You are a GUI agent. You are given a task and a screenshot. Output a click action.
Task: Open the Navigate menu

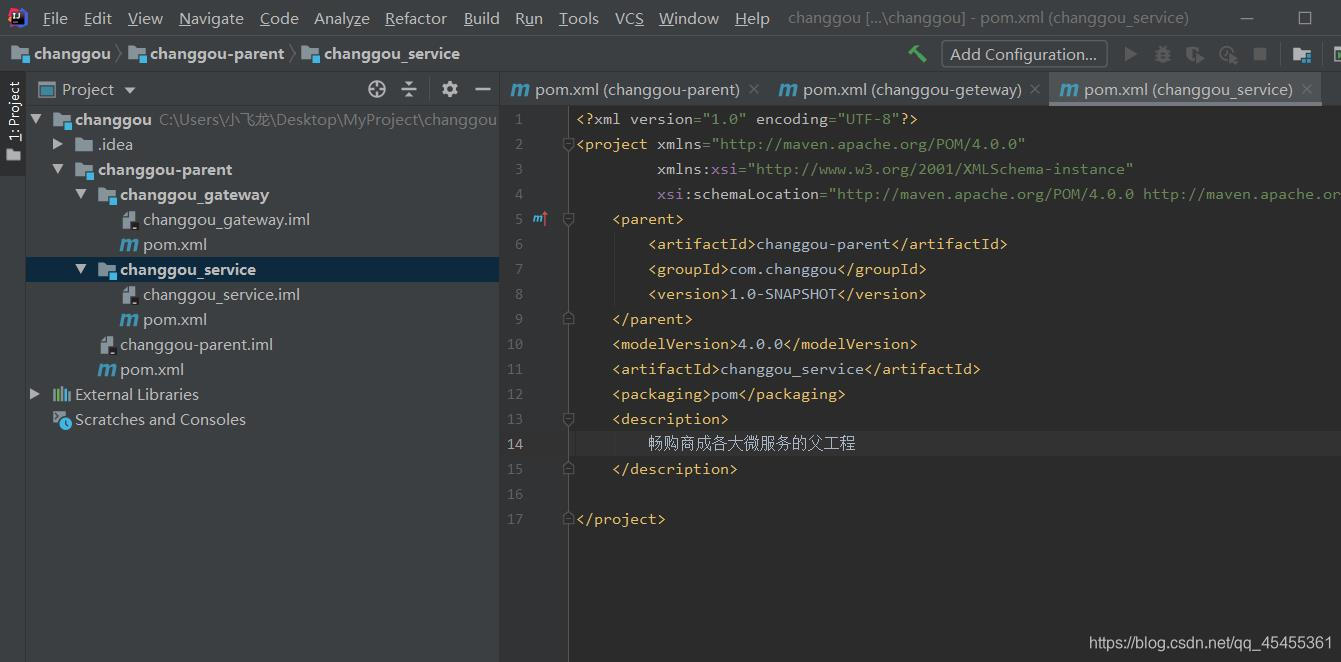pyautogui.click(x=211, y=18)
